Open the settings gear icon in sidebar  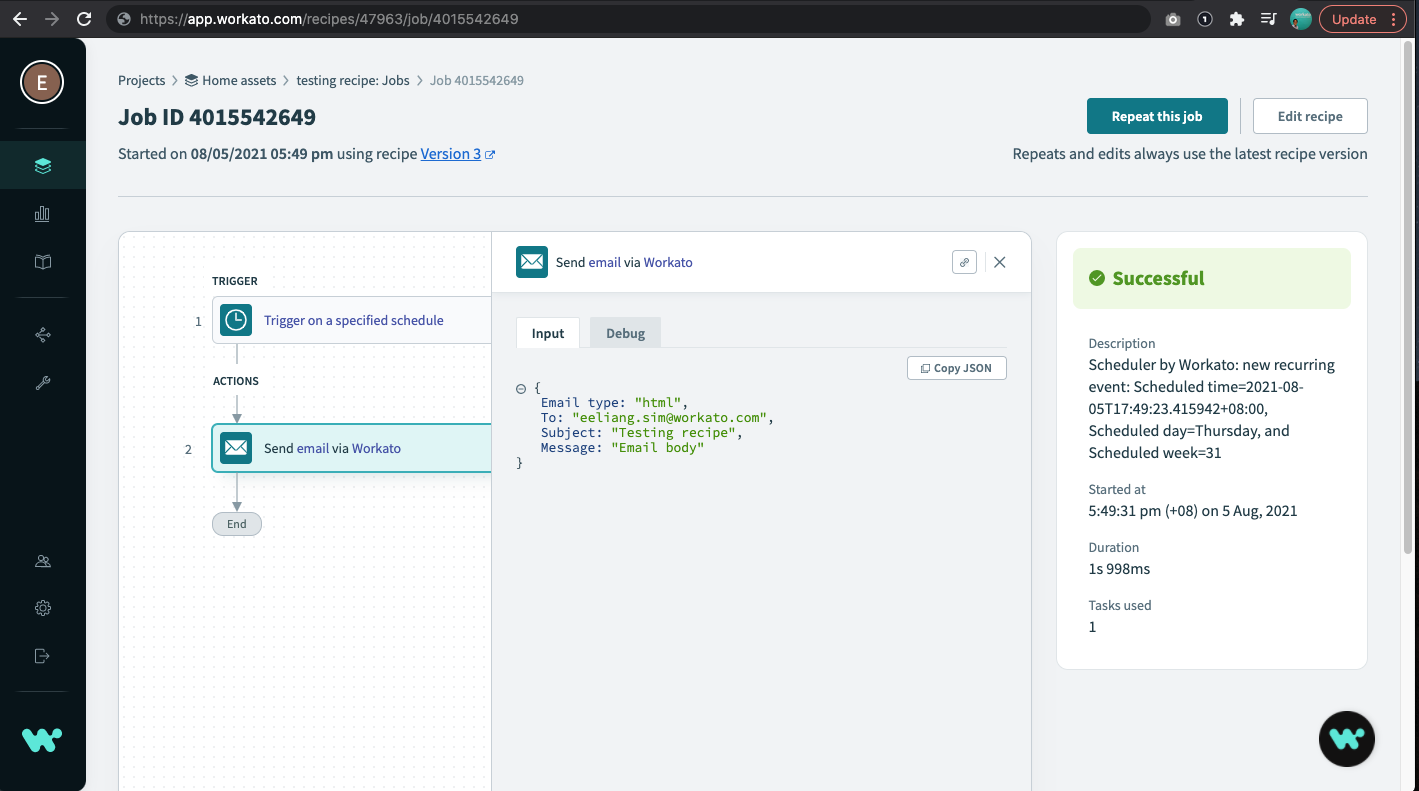(x=42, y=608)
